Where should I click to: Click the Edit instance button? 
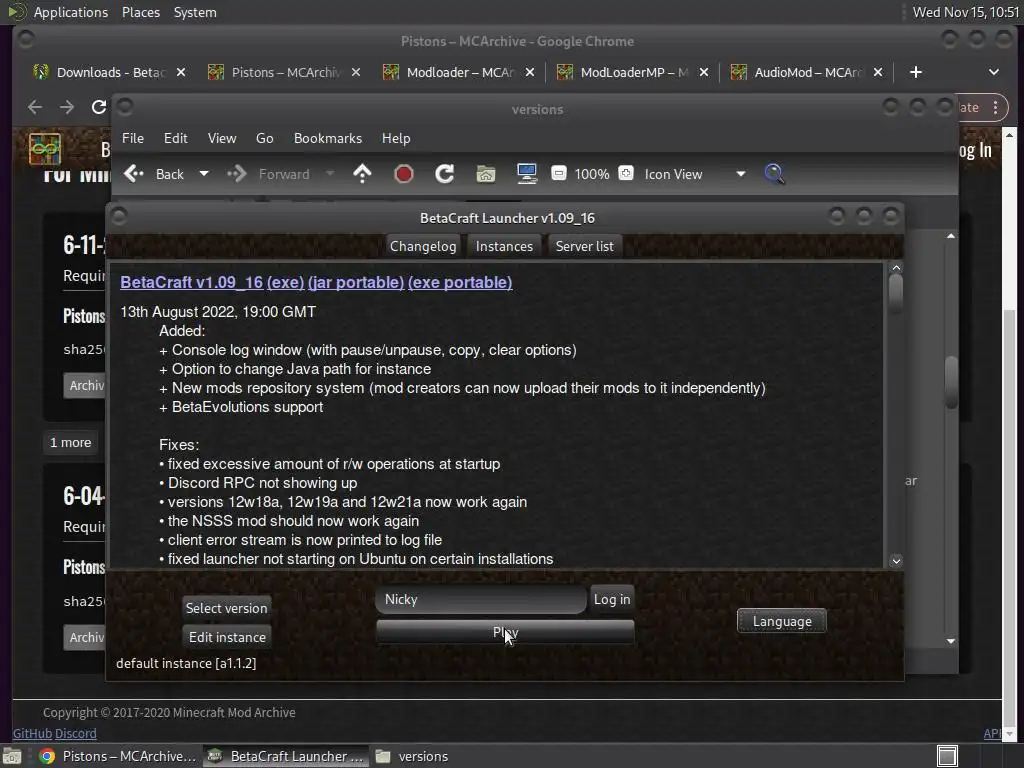click(227, 637)
